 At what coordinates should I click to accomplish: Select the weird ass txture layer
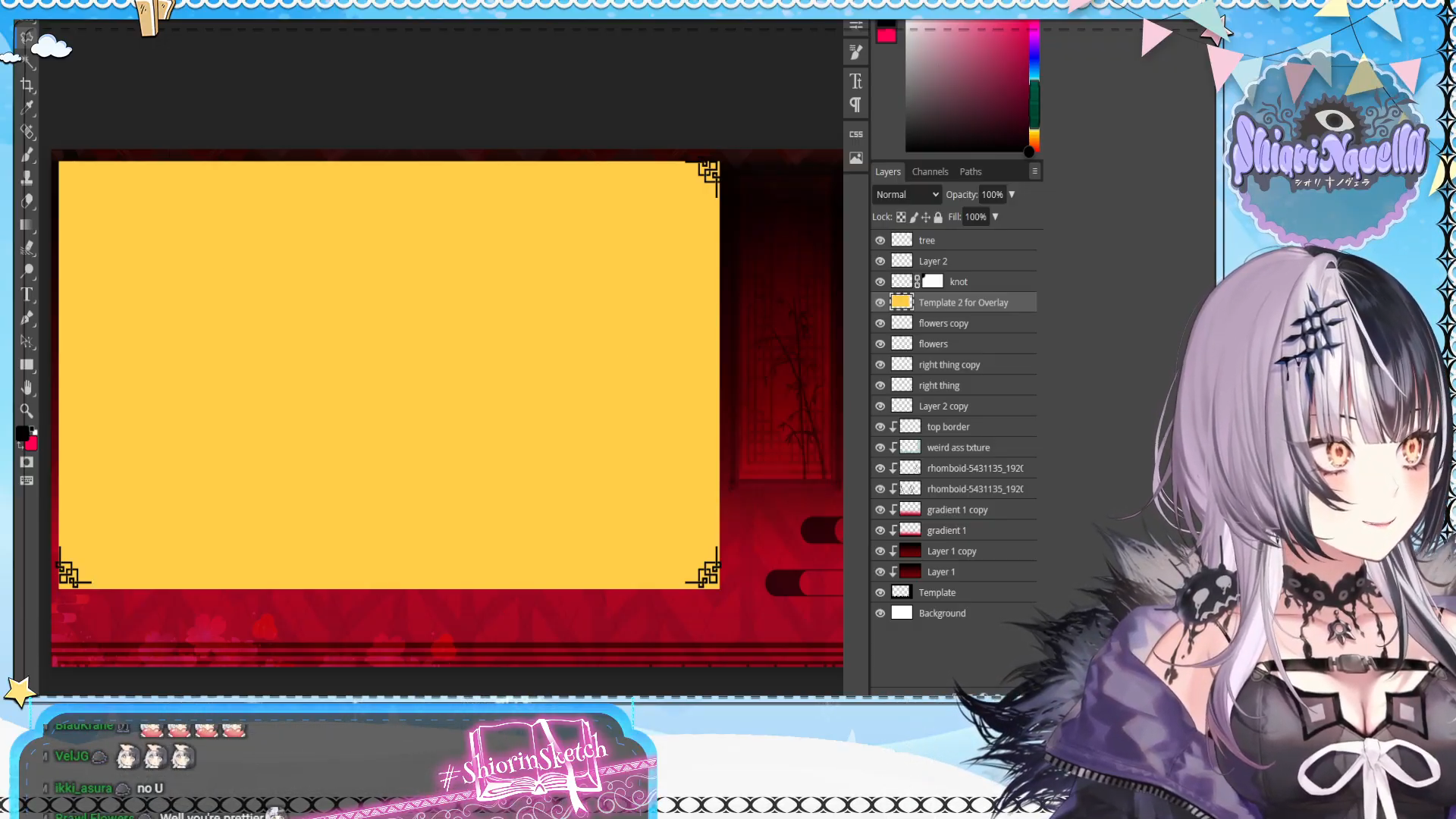(958, 448)
